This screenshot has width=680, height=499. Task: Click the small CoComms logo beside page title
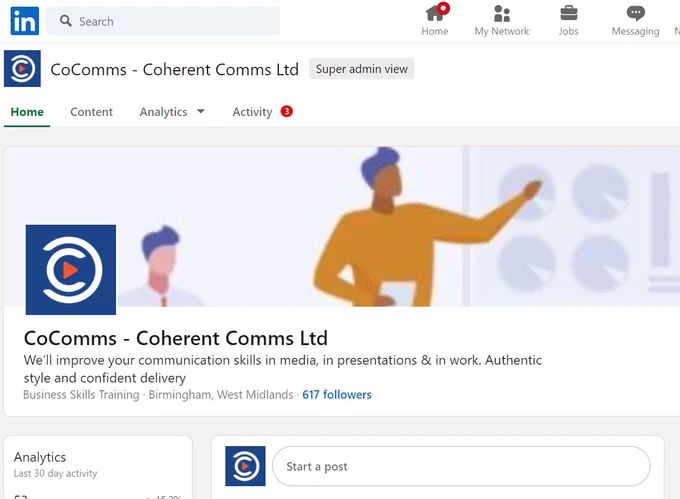23,68
